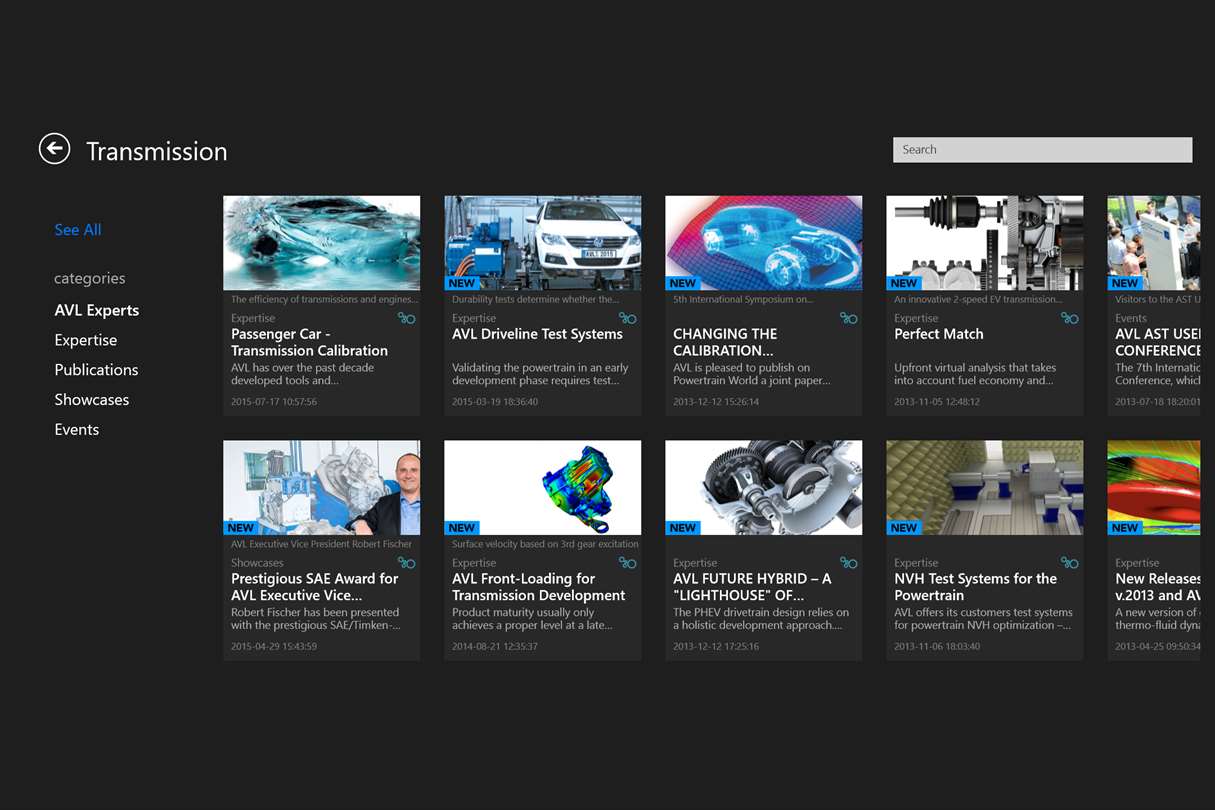Click share icon on Perfect Match card
Viewport: 1215px width, 810px height.
coord(1069,318)
